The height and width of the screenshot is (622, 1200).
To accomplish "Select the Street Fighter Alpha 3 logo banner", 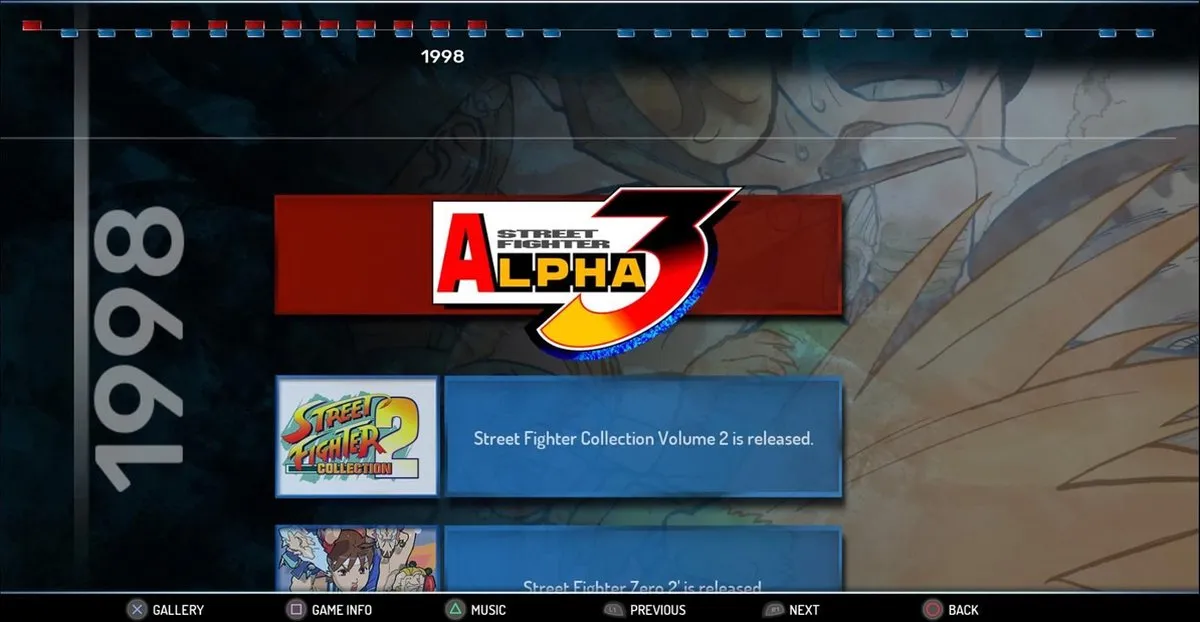I will [558, 255].
